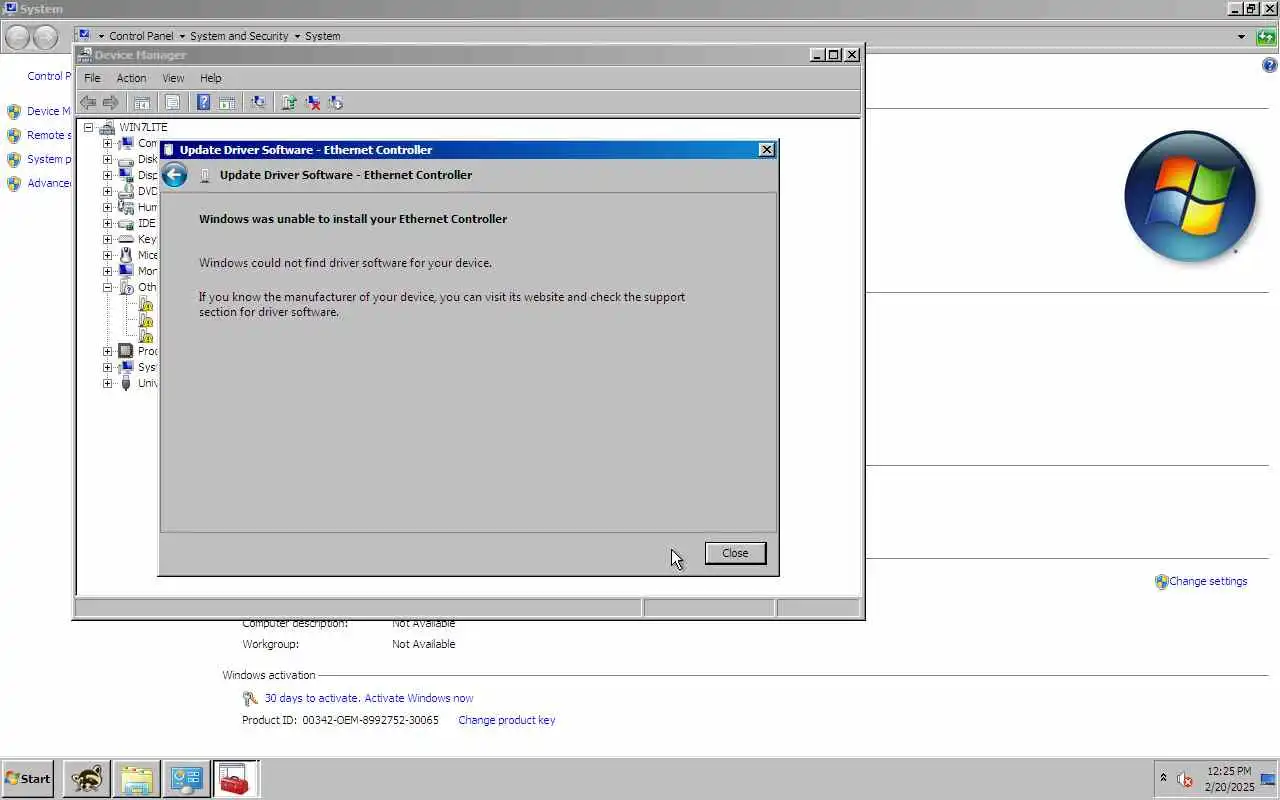
Task: Click the Disable device toolbar icon
Action: click(x=336, y=102)
